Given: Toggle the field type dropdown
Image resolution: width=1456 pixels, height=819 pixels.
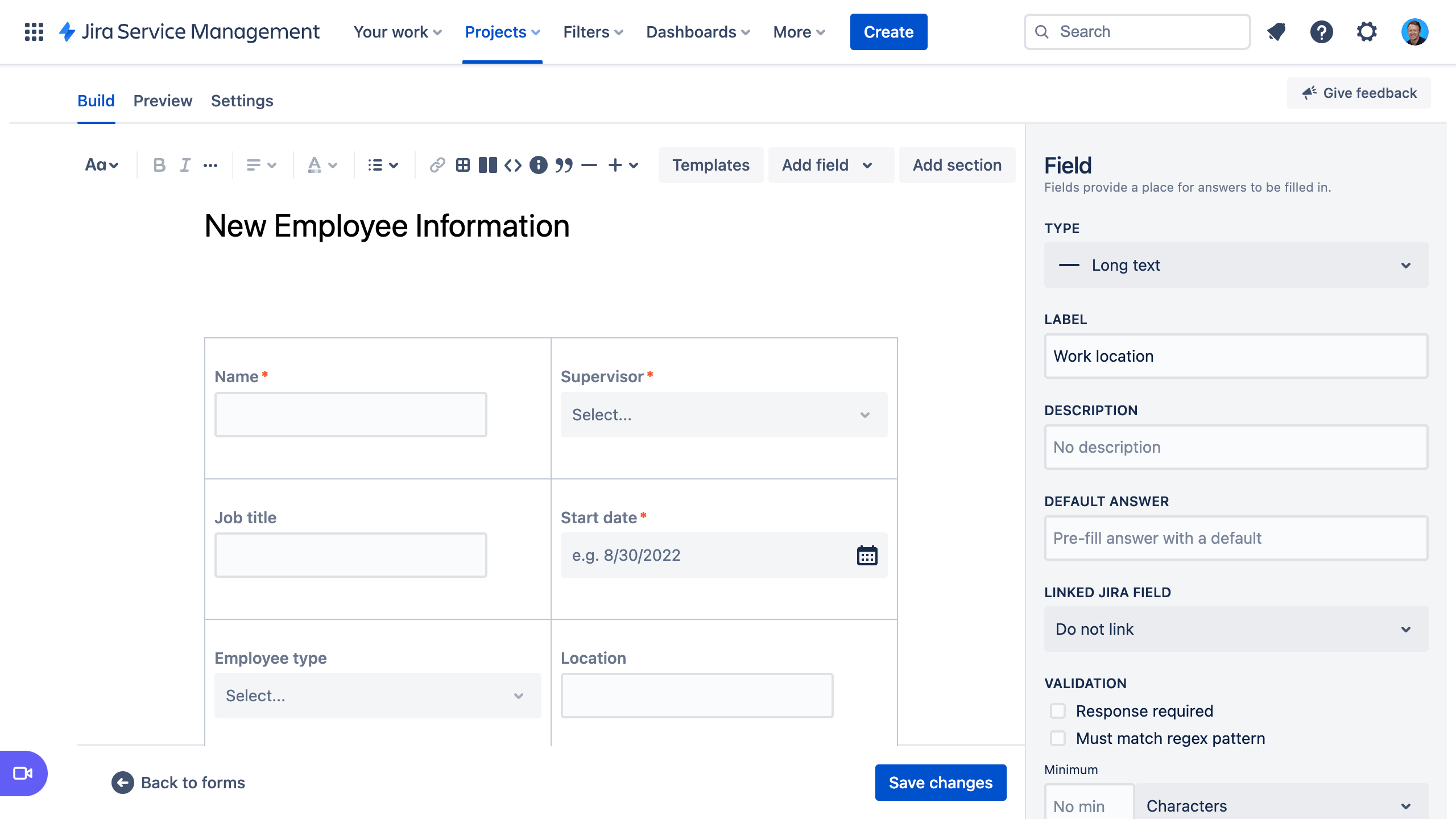Looking at the screenshot, I should pos(1235,265).
